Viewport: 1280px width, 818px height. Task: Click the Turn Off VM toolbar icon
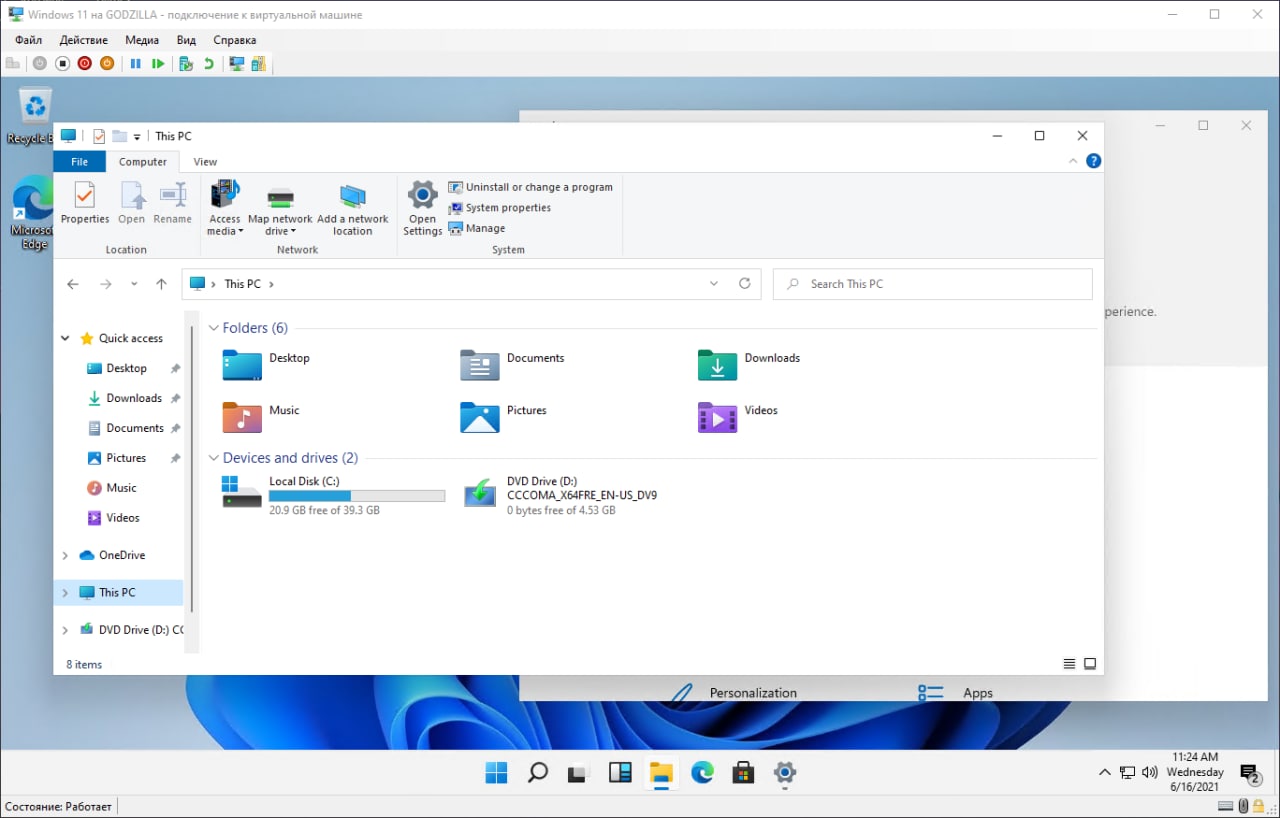(62, 64)
